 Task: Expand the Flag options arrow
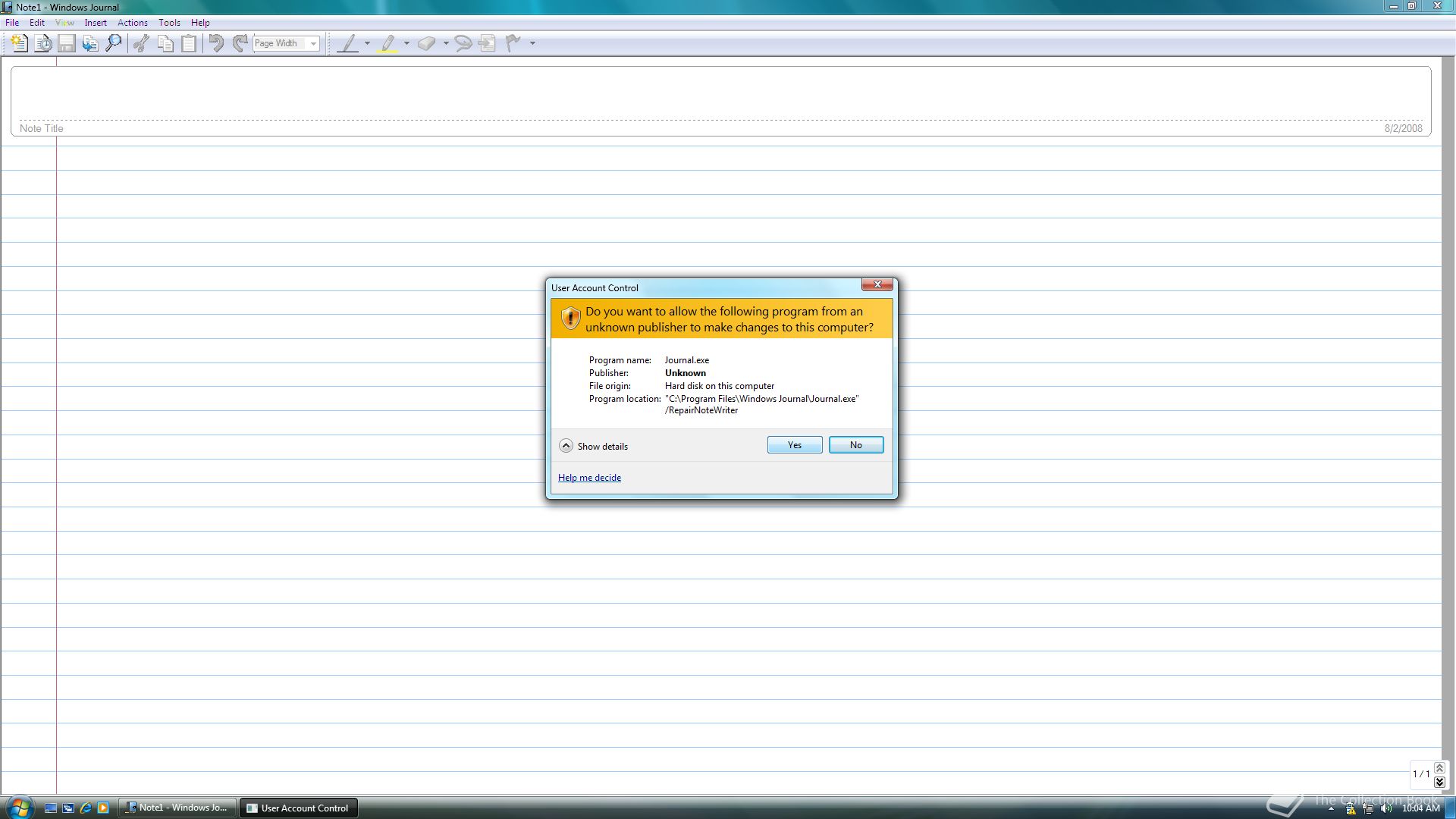click(x=532, y=43)
